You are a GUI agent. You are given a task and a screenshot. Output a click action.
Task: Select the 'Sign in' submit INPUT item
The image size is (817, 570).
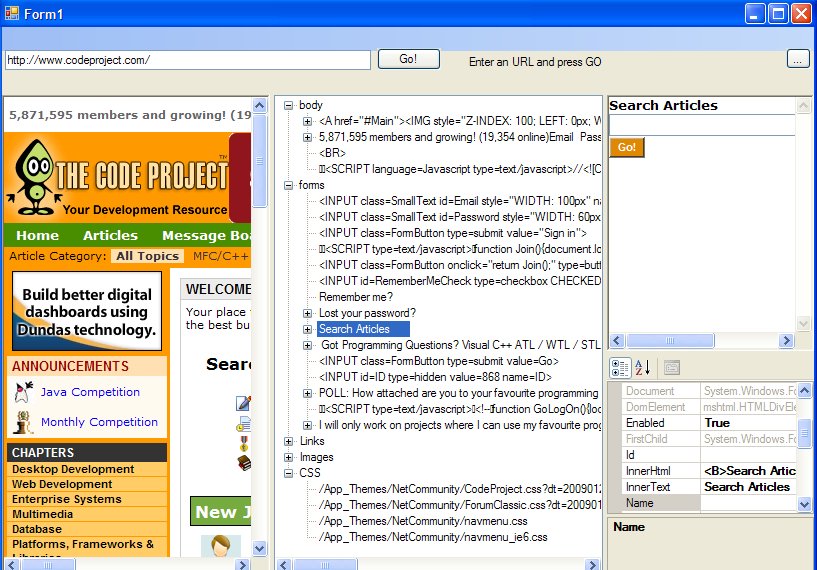pyautogui.click(x=453, y=233)
